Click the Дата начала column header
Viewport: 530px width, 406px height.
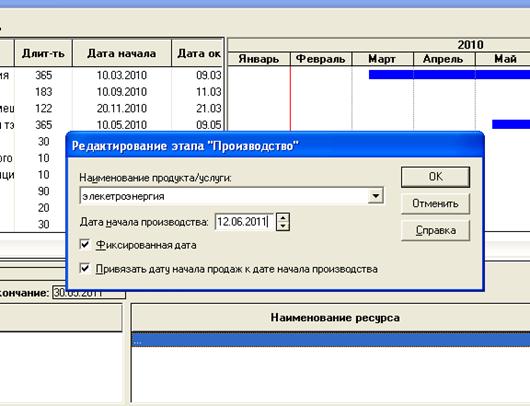click(x=122, y=53)
